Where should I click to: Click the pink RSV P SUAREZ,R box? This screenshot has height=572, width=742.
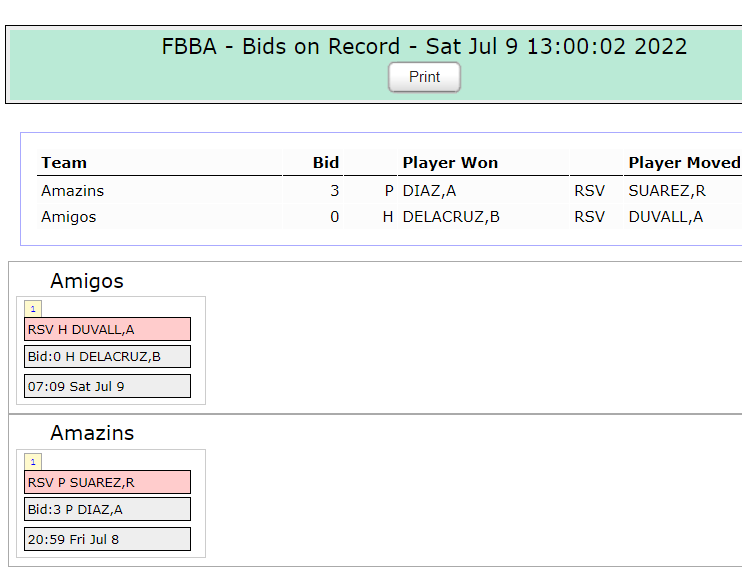coord(107,482)
